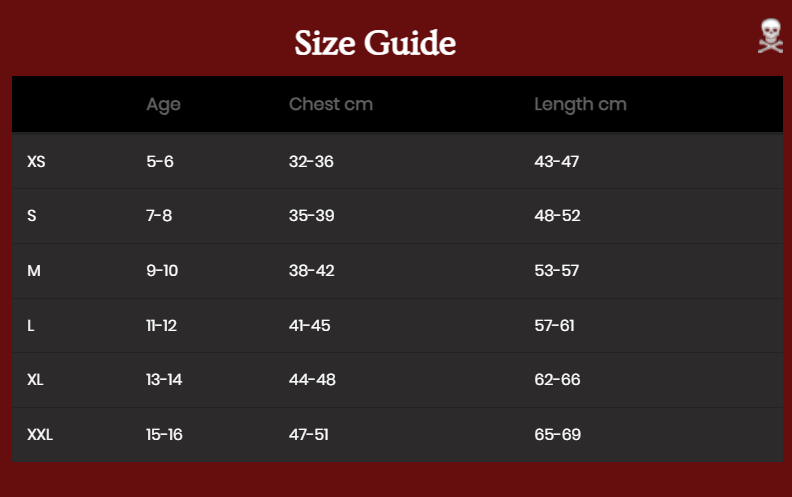Viewport: 792px width, 497px height.
Task: Select the Age column header
Action: pyautogui.click(x=163, y=105)
